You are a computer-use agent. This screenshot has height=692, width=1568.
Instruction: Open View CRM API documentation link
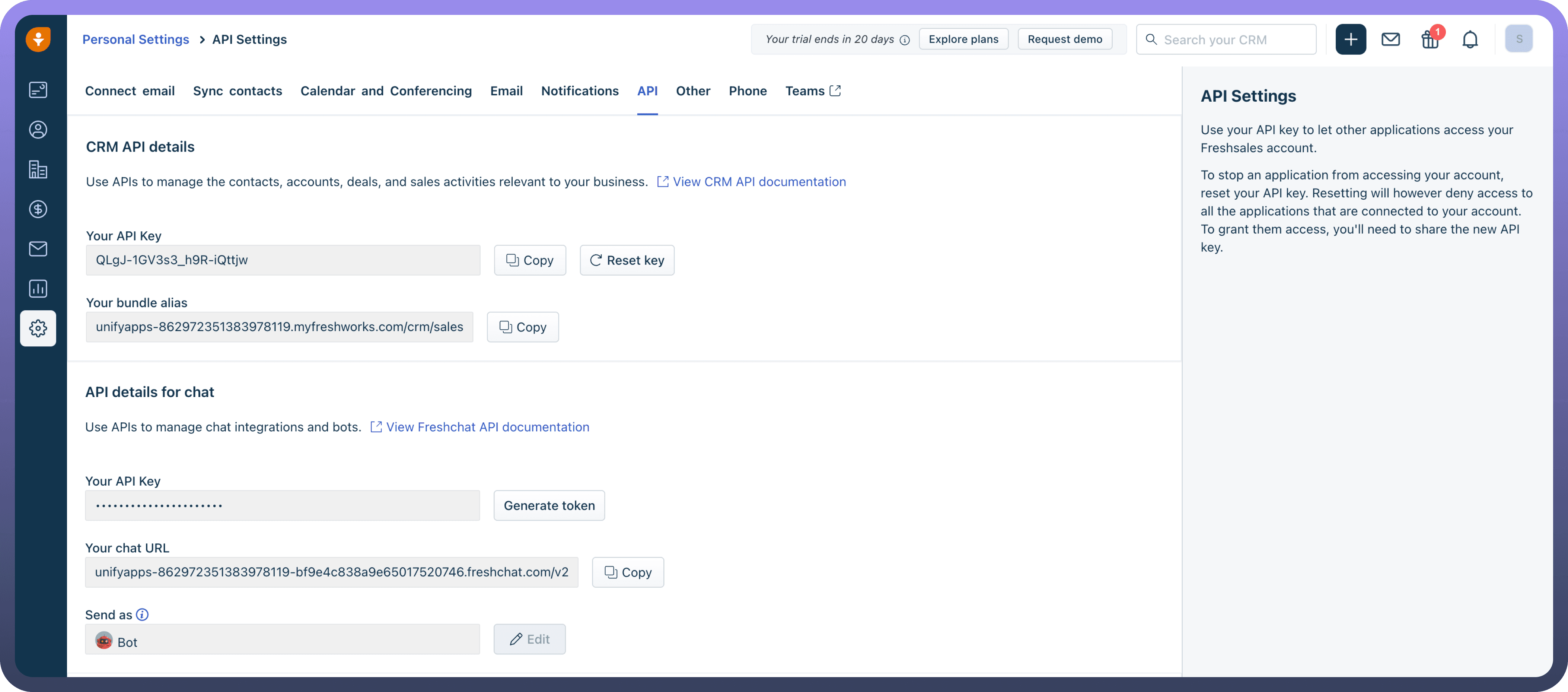(758, 181)
